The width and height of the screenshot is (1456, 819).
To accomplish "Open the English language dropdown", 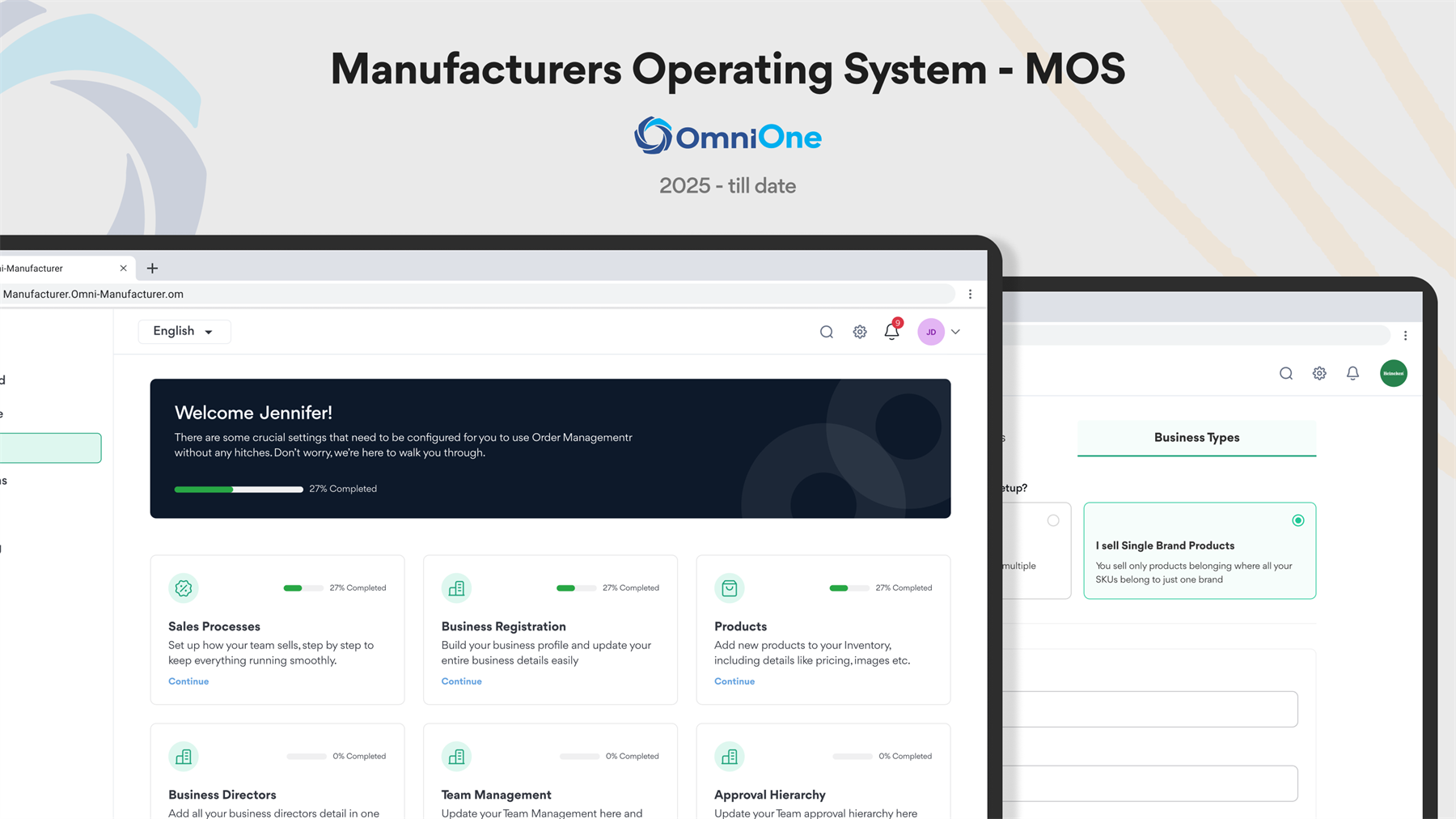I will pos(184,331).
